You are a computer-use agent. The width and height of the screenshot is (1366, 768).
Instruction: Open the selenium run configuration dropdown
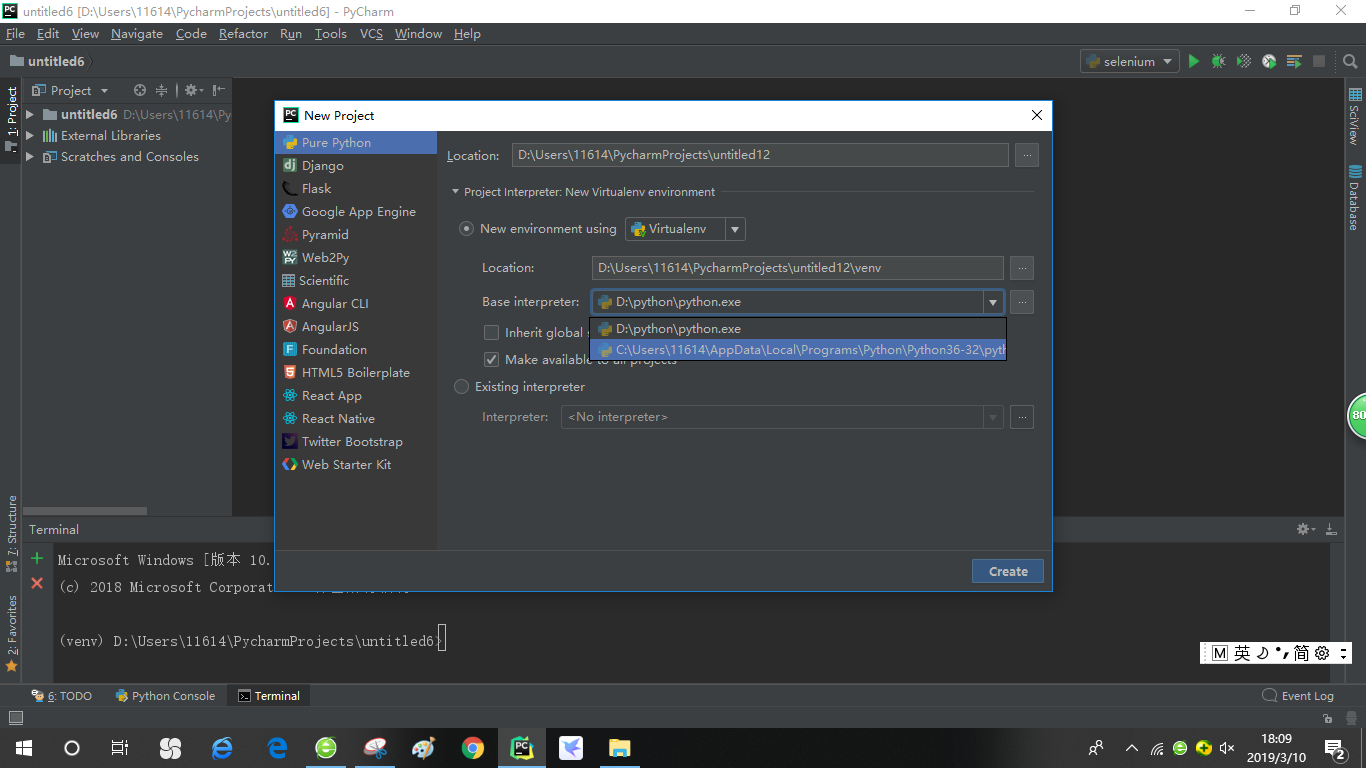pyautogui.click(x=1130, y=61)
